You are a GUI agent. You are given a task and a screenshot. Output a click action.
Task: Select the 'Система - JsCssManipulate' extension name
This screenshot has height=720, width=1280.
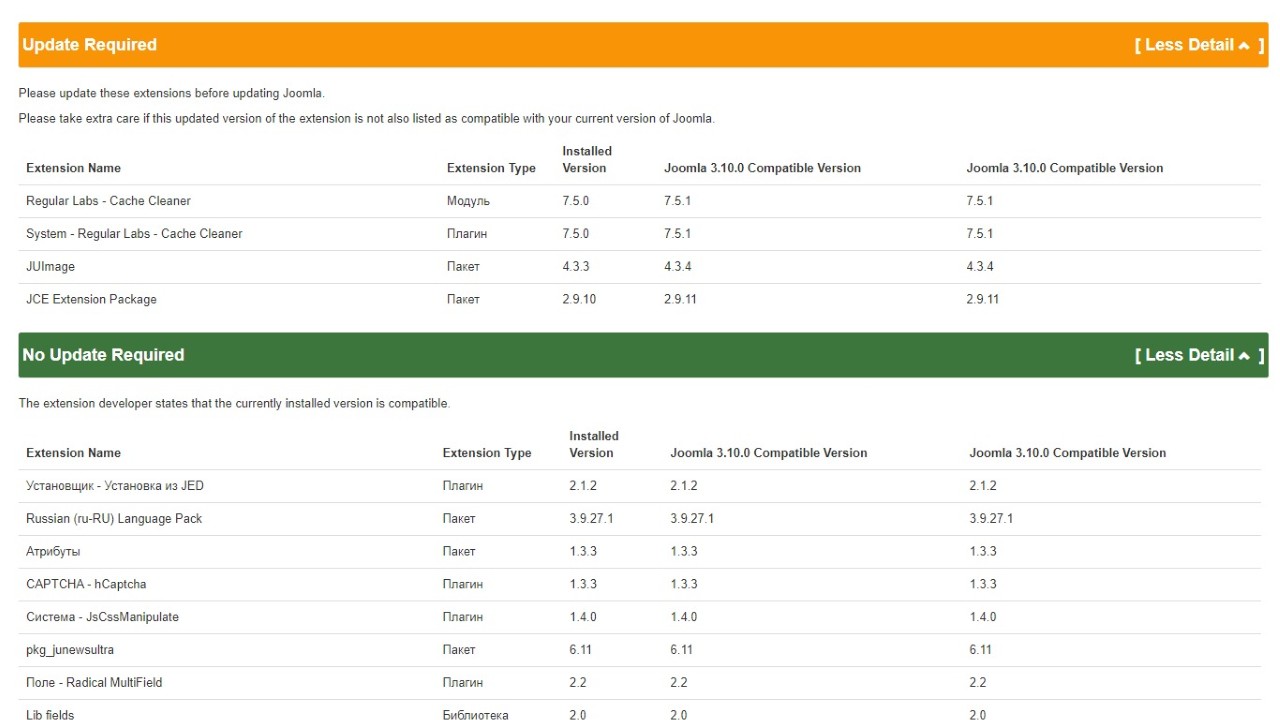[x=102, y=617]
